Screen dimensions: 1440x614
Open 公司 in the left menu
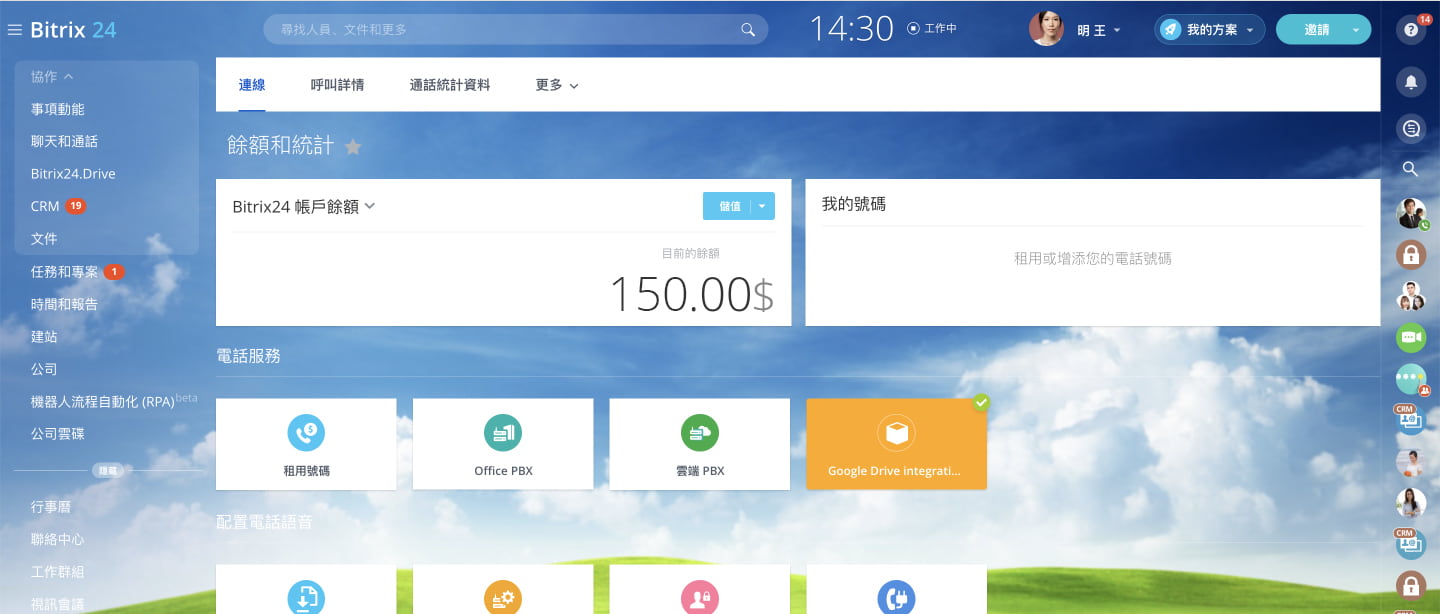click(x=44, y=369)
